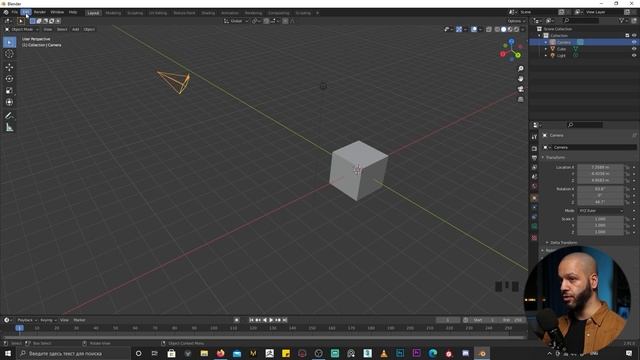Collapse the Collection tree in outliner
Image resolution: width=640 pixels, height=360 pixels.
(x=540, y=36)
